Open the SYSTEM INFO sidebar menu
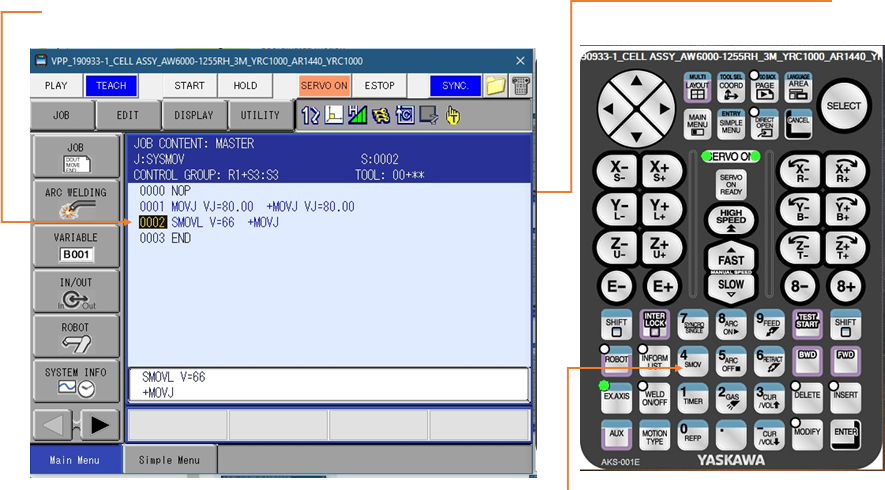This screenshot has height=490, width=885. click(x=76, y=382)
